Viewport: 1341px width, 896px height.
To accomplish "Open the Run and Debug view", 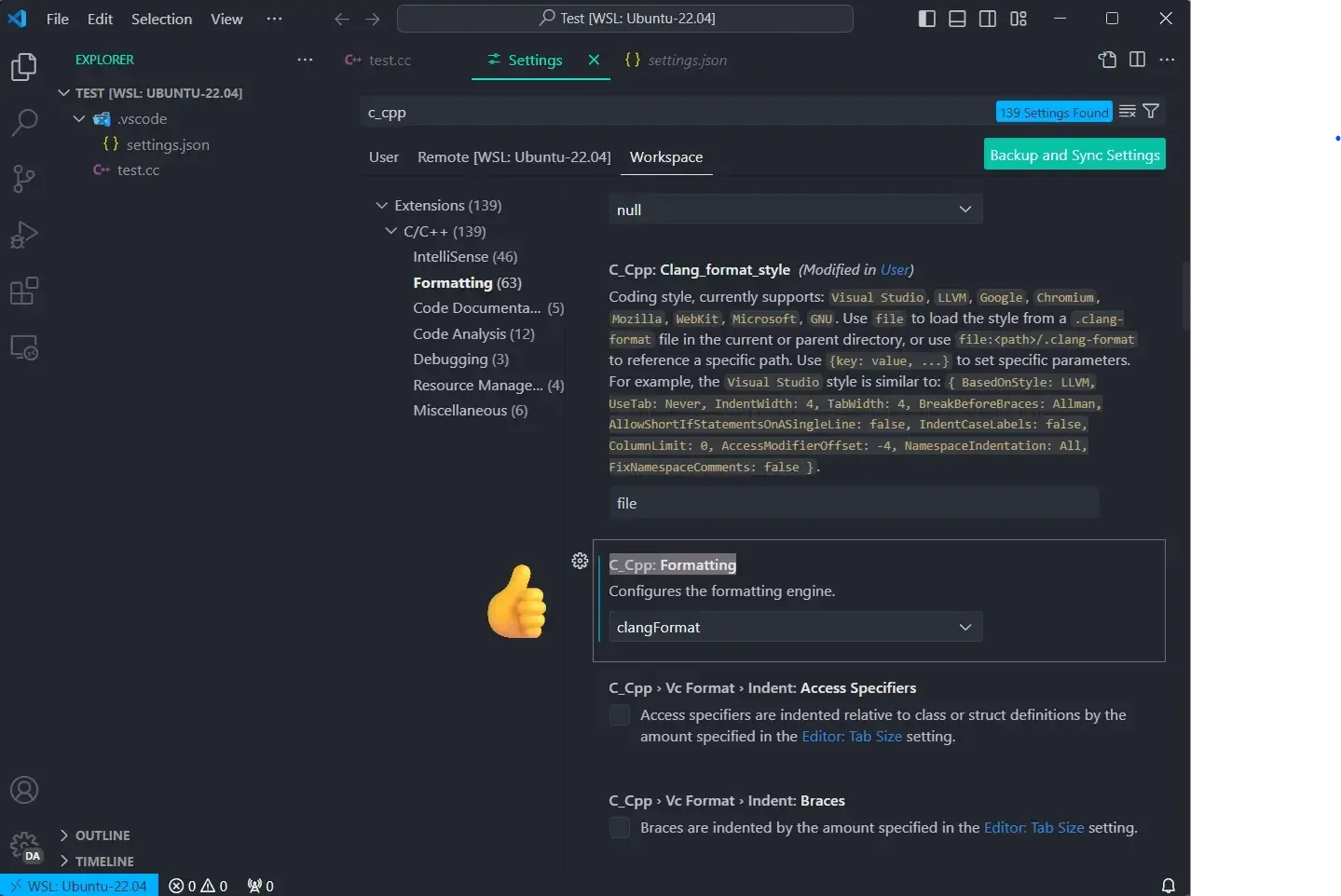I will 24,235.
